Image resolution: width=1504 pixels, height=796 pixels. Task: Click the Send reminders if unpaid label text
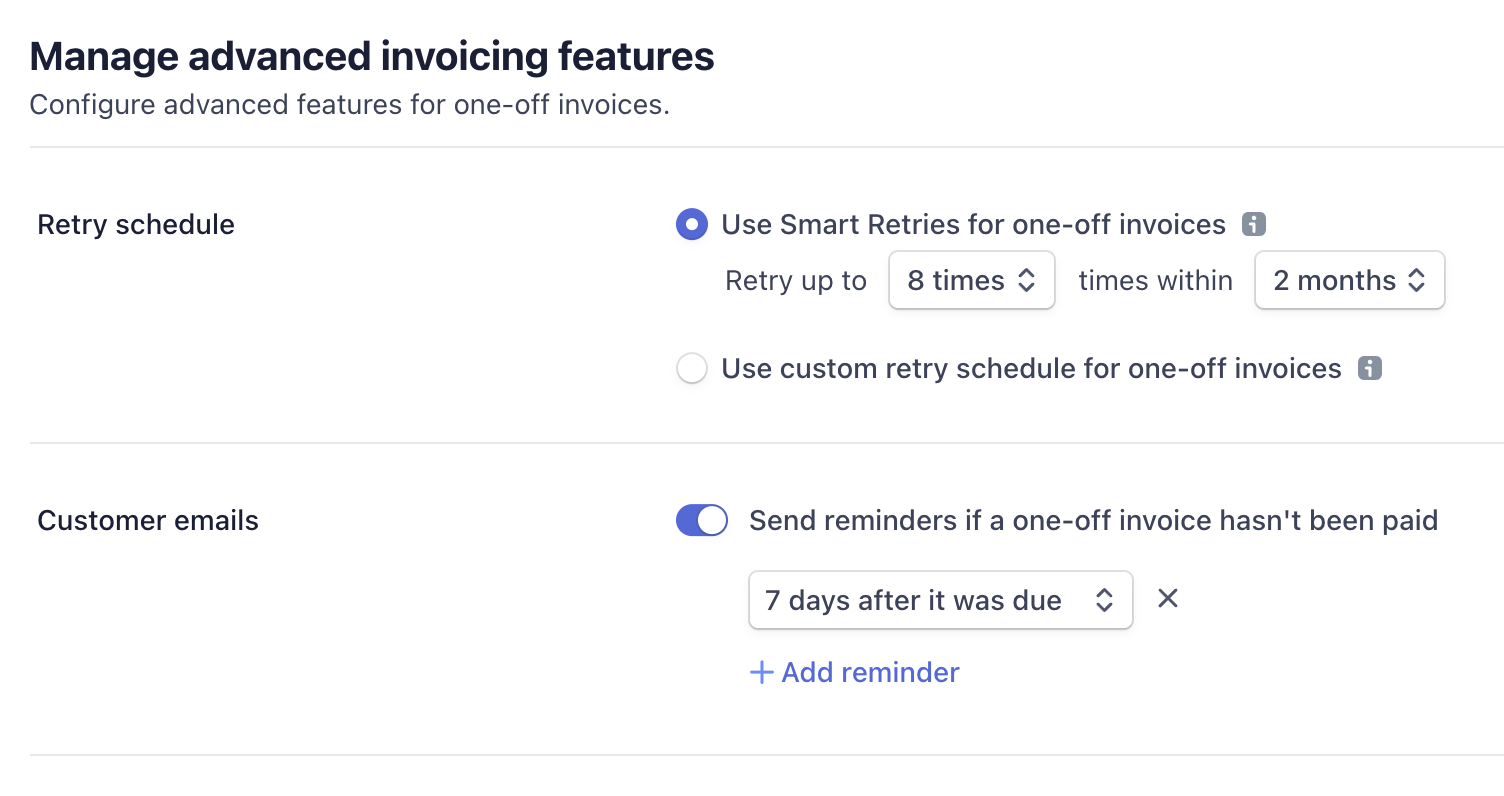click(1094, 521)
